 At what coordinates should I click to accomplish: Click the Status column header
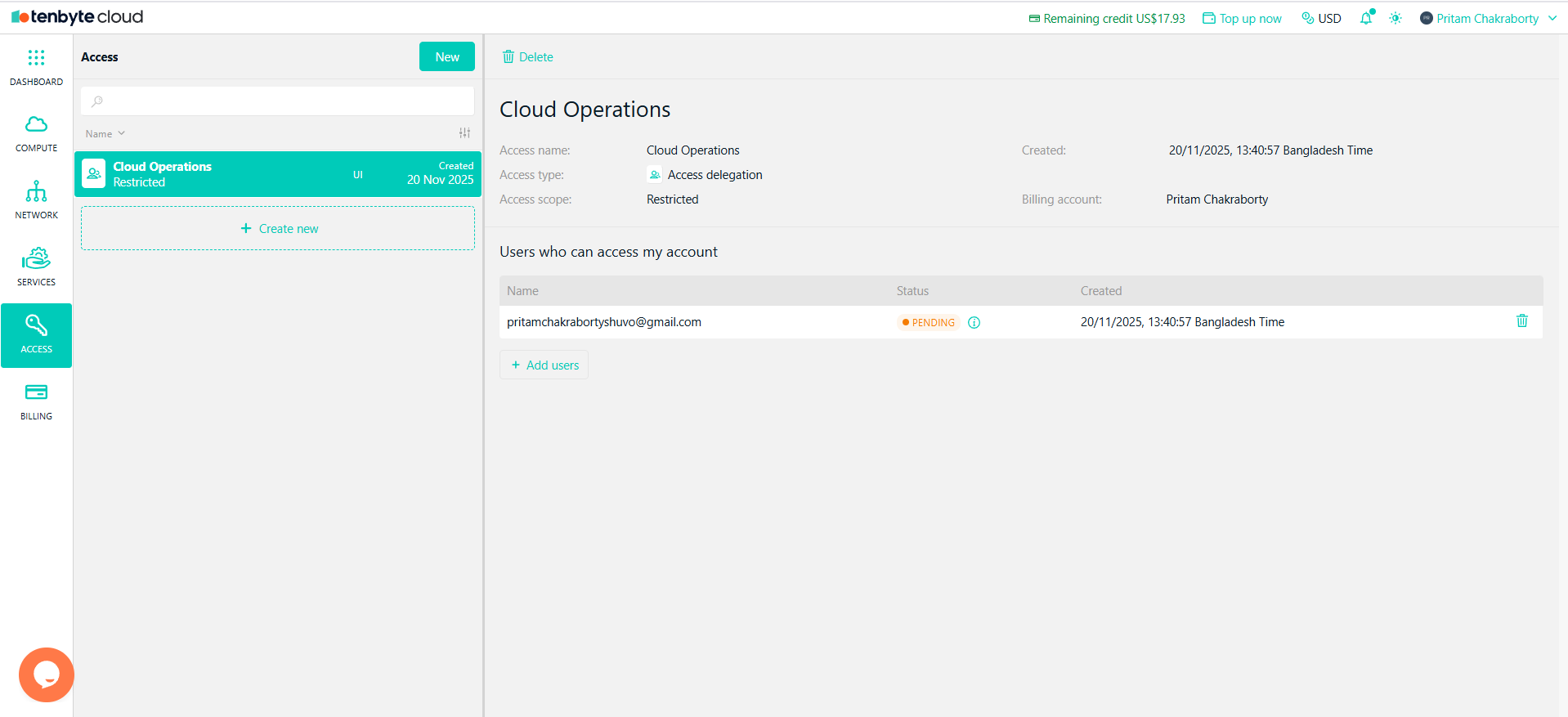tap(912, 291)
